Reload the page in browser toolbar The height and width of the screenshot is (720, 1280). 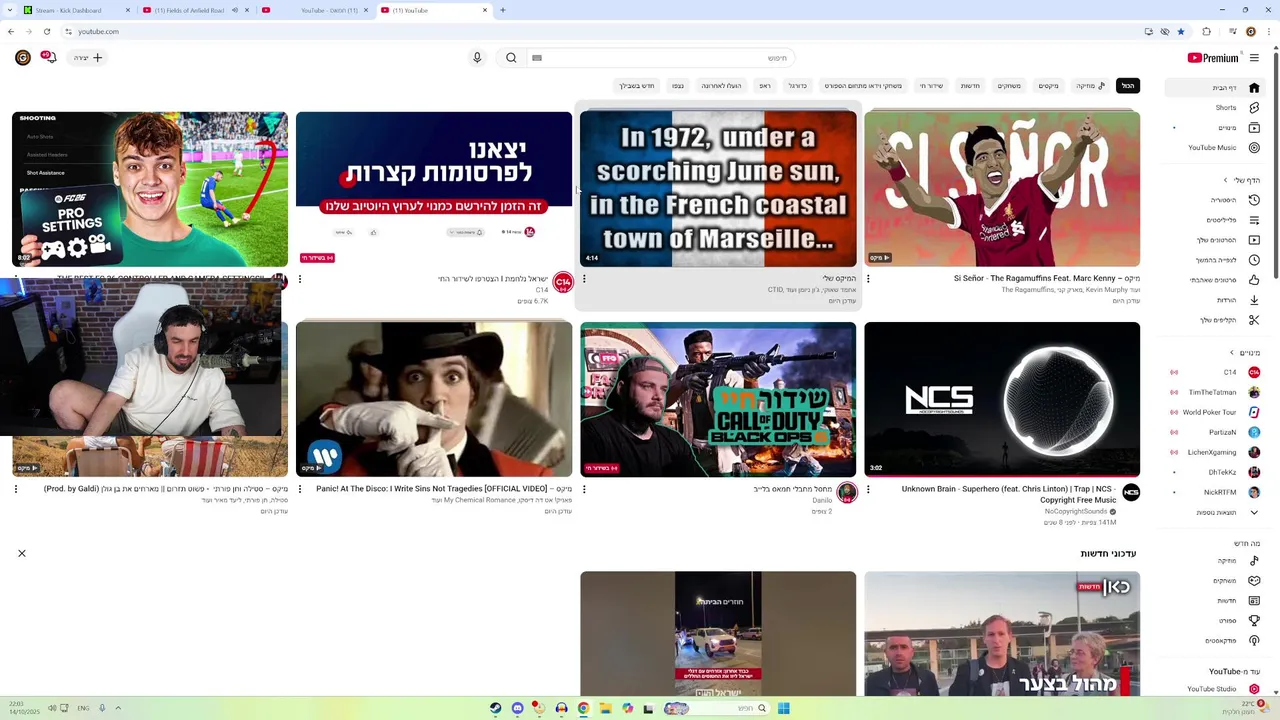(46, 31)
